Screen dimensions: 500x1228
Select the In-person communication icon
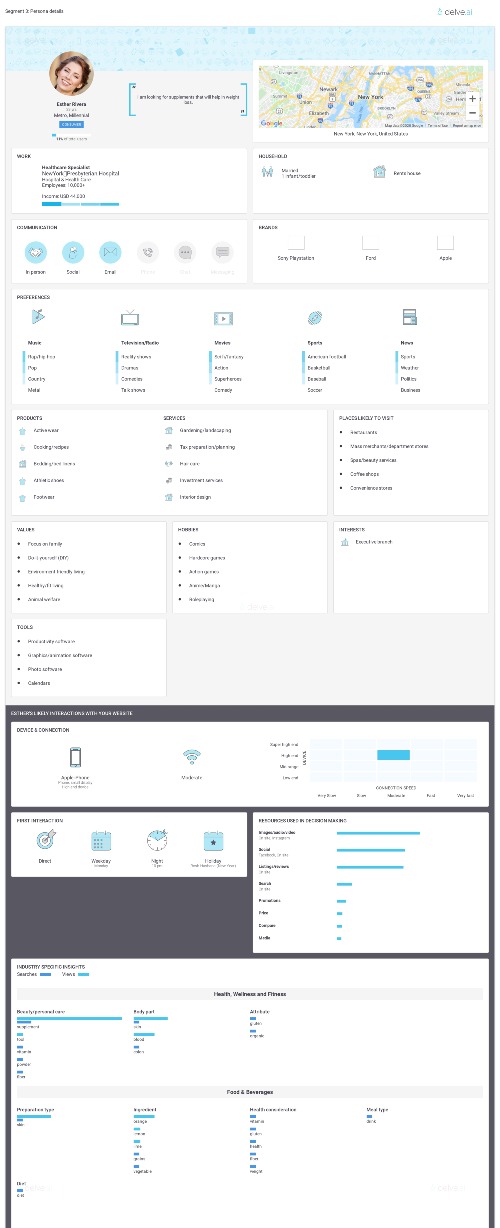(36, 253)
